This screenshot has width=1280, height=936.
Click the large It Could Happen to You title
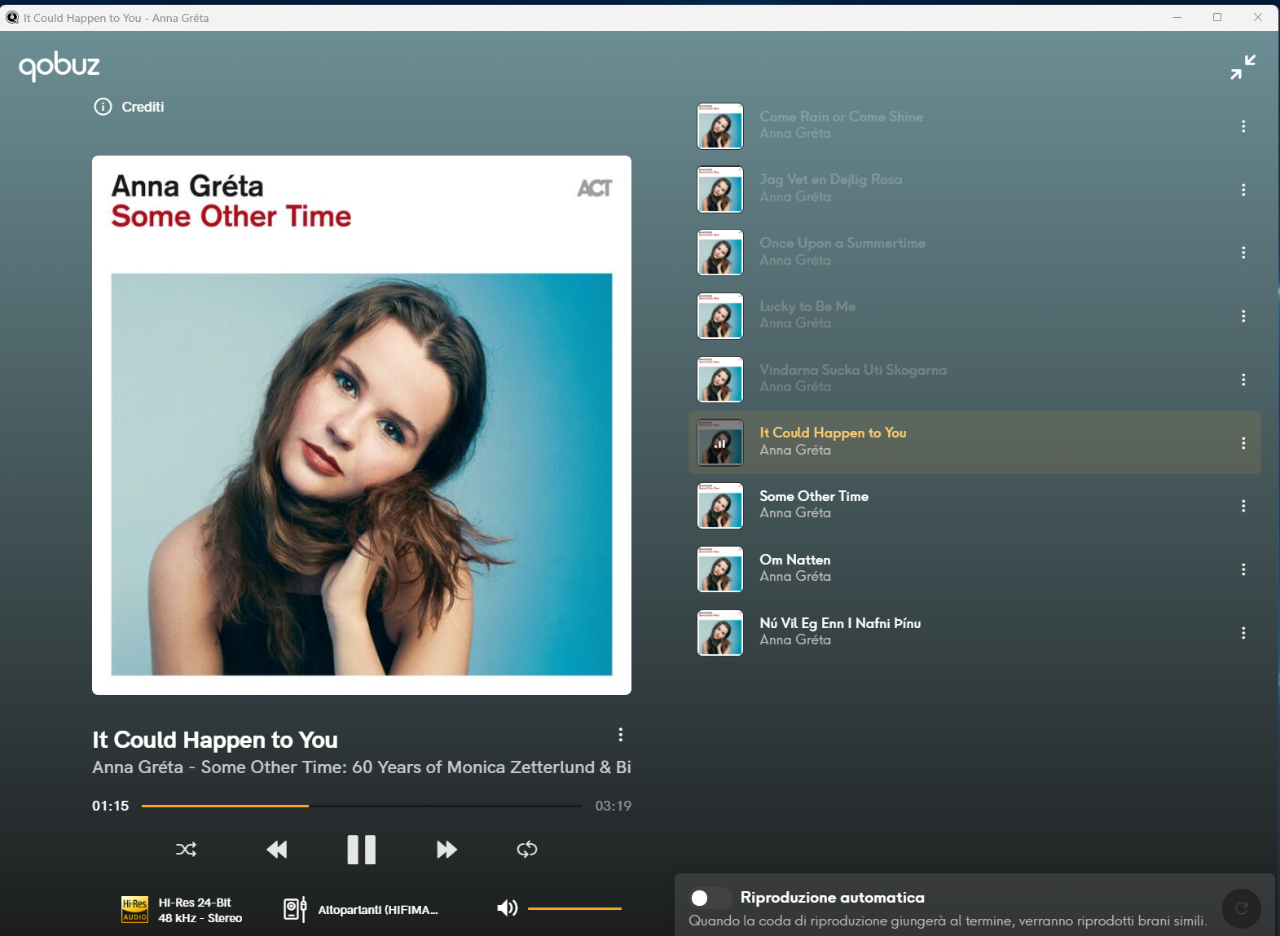pos(215,740)
